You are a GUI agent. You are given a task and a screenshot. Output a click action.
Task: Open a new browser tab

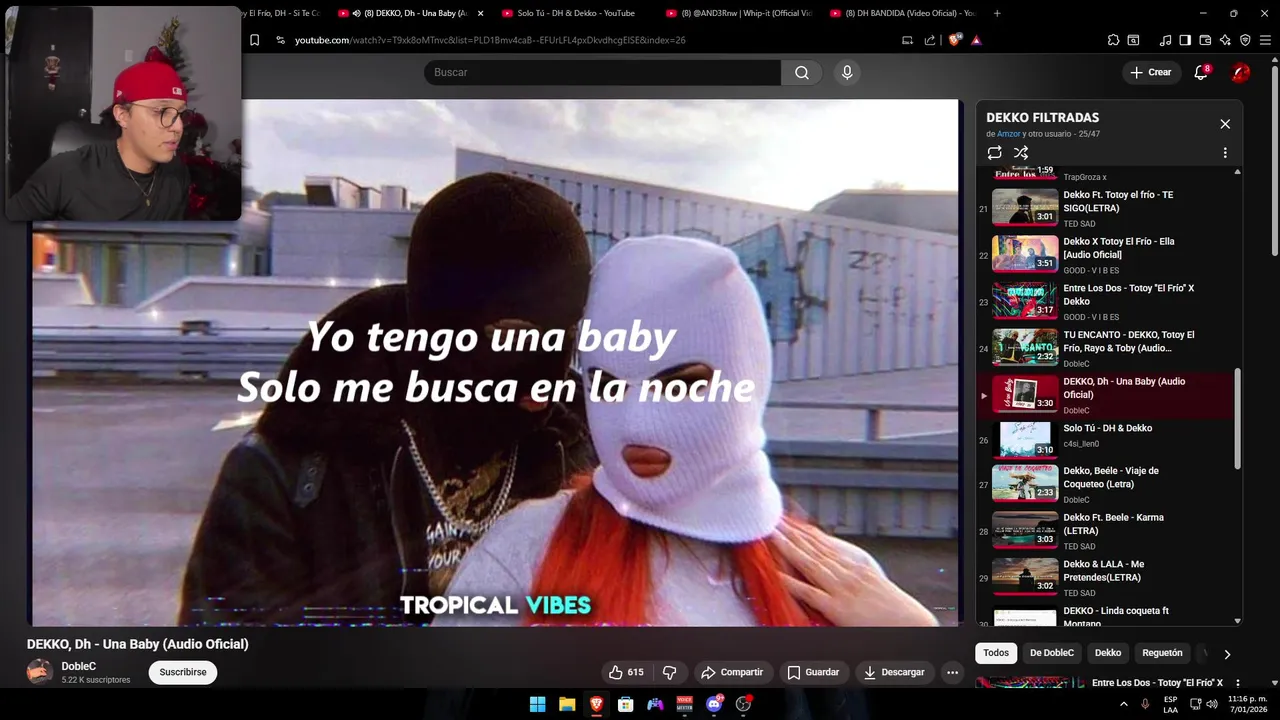click(997, 13)
